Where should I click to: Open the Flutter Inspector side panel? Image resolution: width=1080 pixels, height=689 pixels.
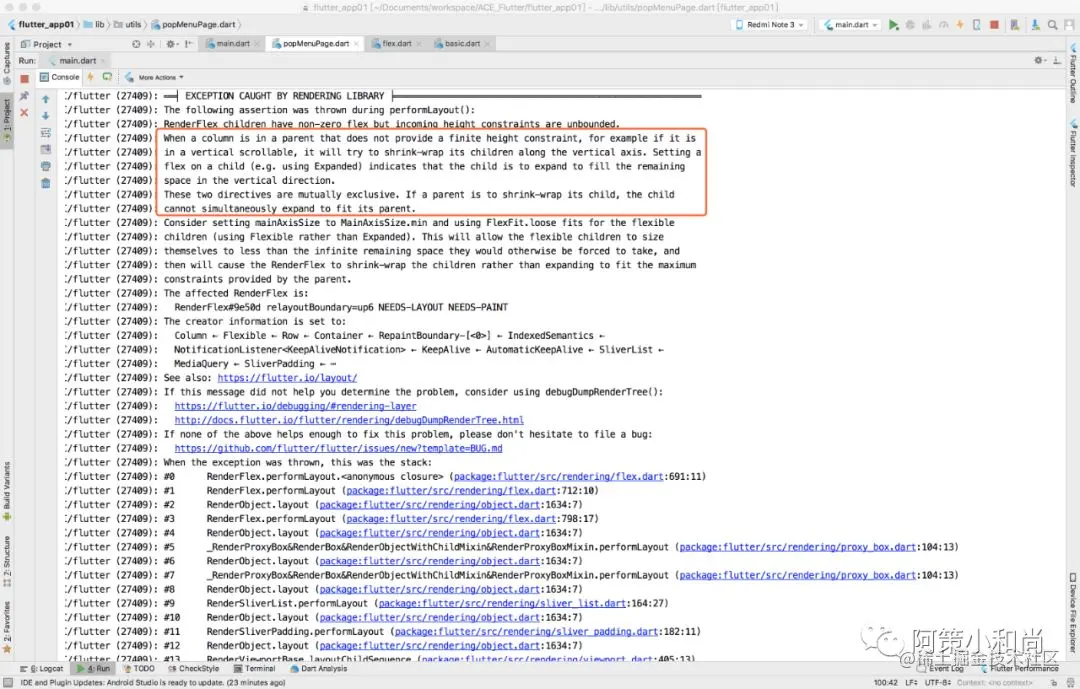(x=1072, y=153)
